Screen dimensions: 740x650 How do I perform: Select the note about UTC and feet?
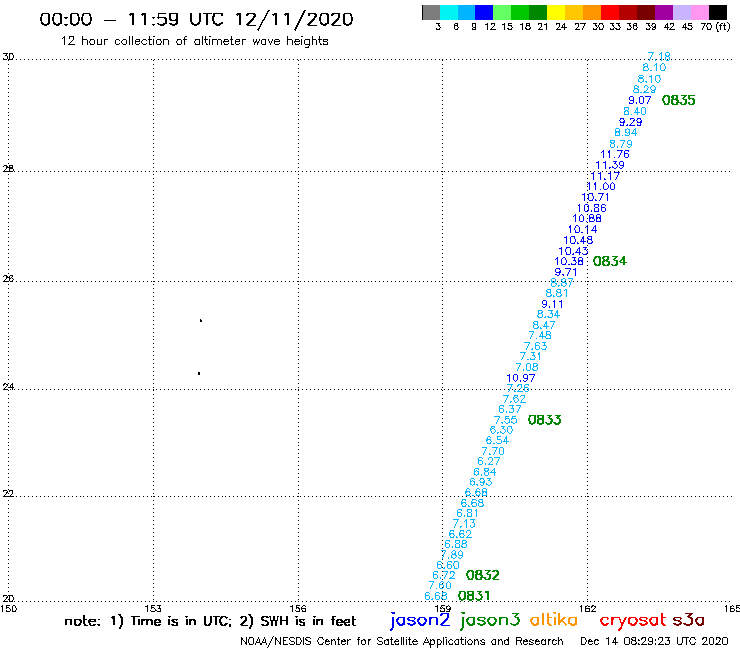click(x=210, y=621)
